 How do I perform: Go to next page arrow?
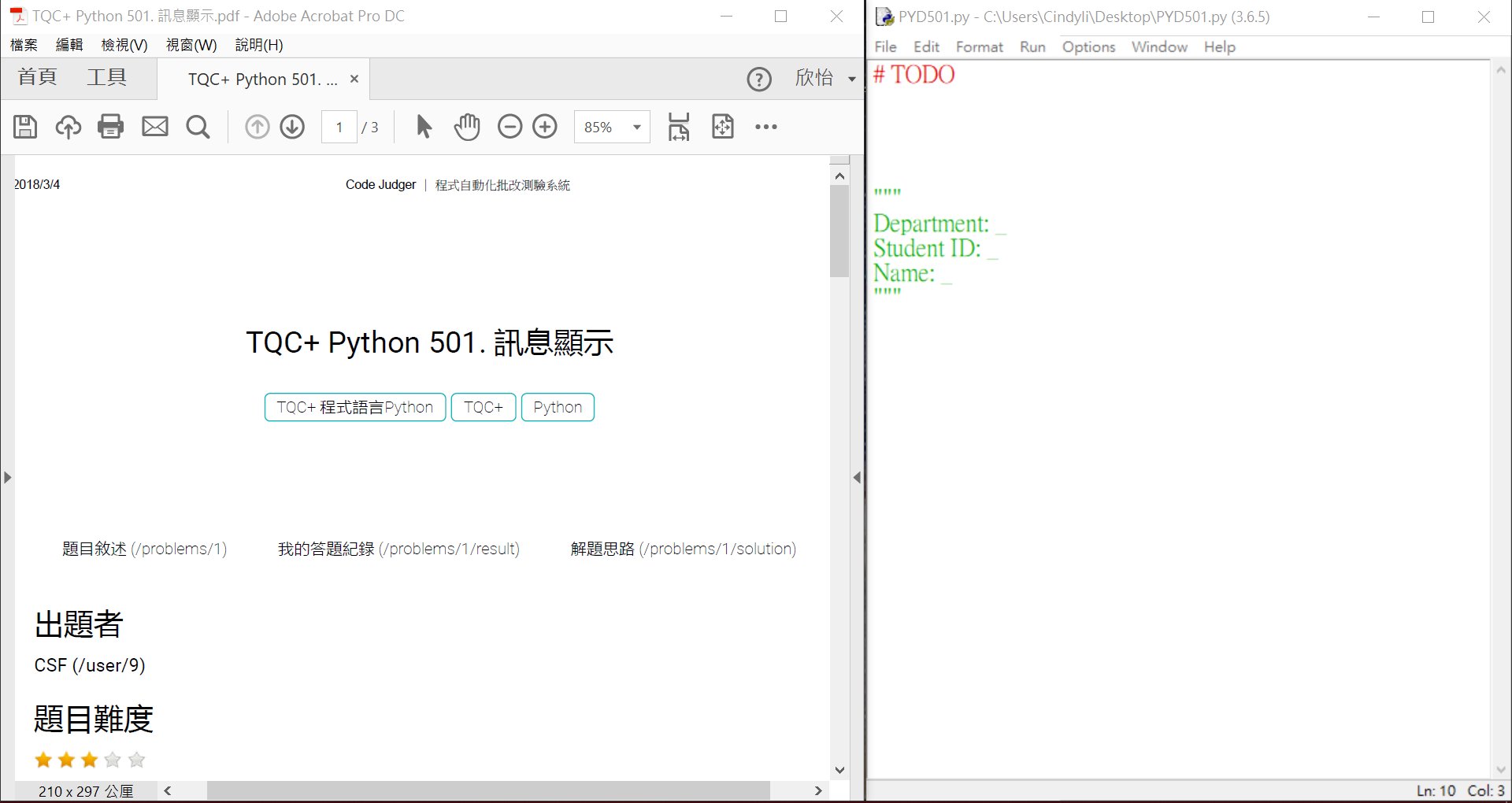292,127
